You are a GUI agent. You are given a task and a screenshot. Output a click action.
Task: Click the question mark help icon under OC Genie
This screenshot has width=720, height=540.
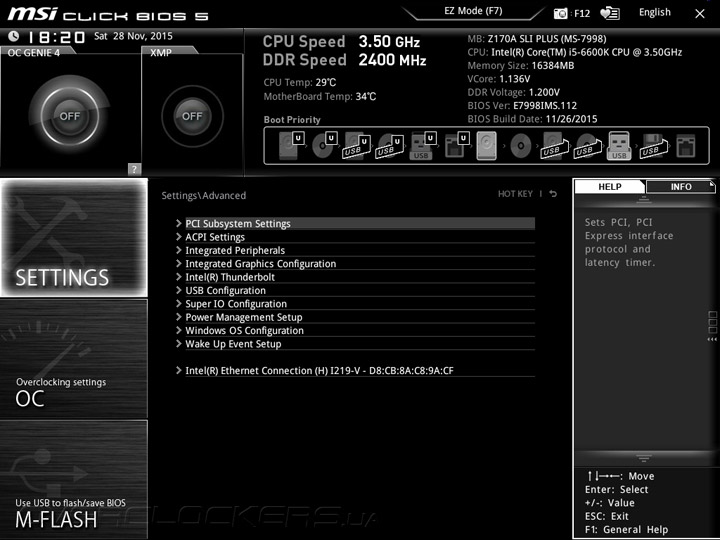coord(134,169)
